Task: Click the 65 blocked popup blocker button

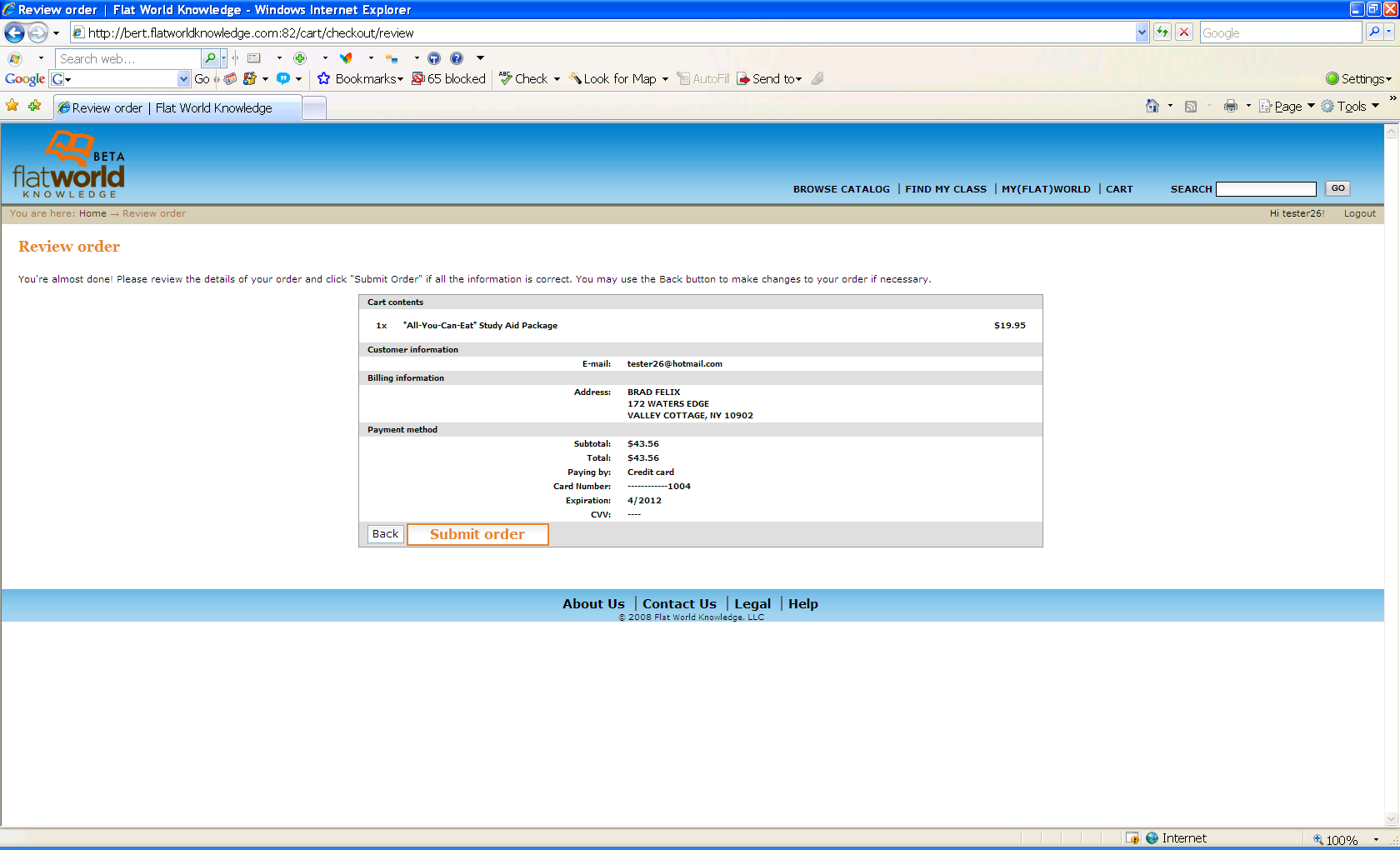Action: [449, 78]
